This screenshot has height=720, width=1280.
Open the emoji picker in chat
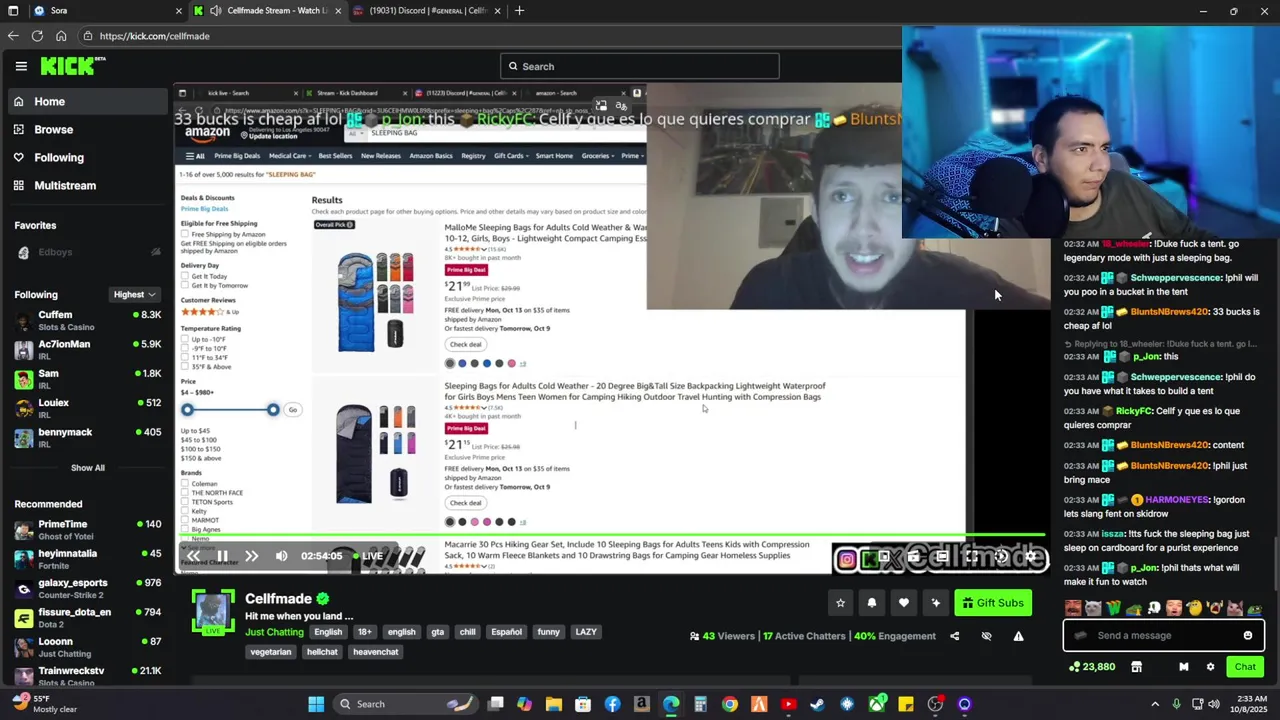click(x=1248, y=635)
